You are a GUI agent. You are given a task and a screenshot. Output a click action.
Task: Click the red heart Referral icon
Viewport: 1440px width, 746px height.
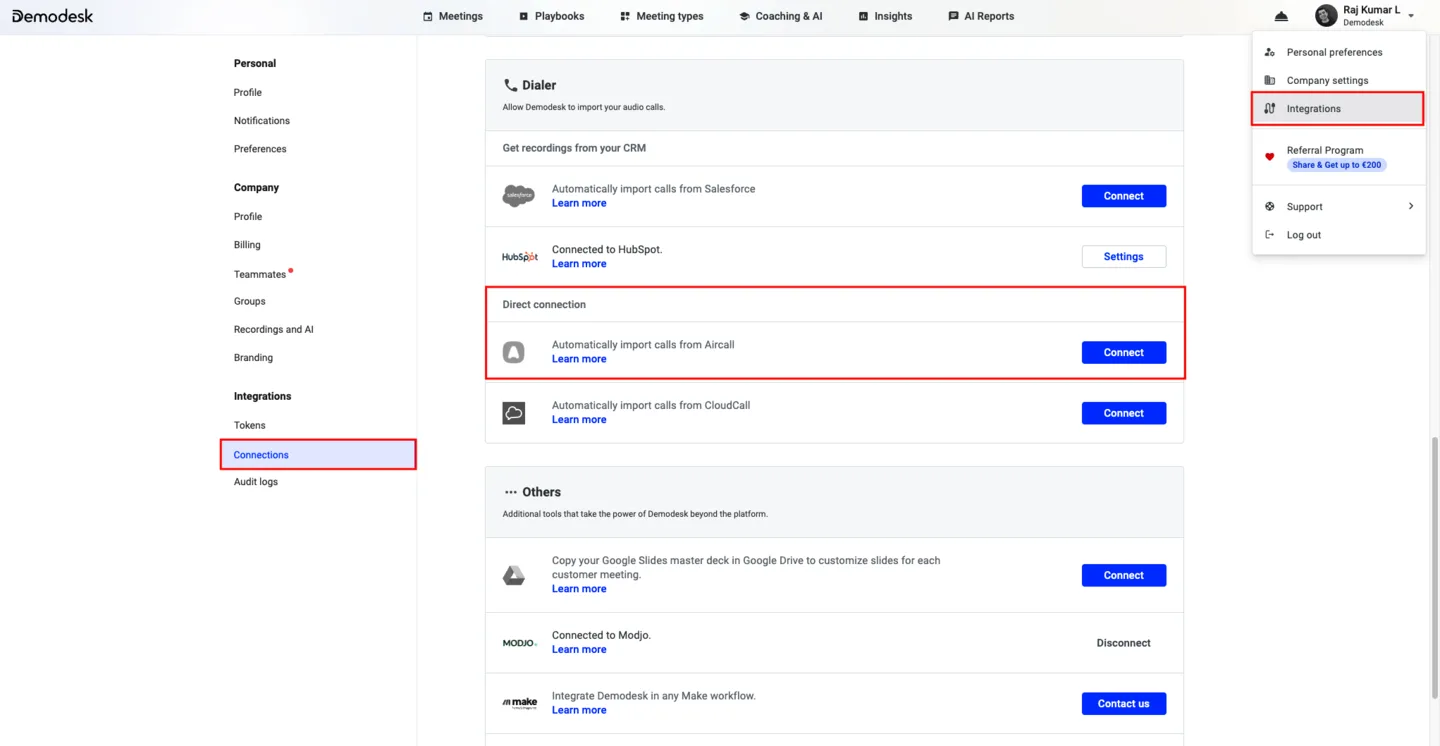pos(1270,157)
